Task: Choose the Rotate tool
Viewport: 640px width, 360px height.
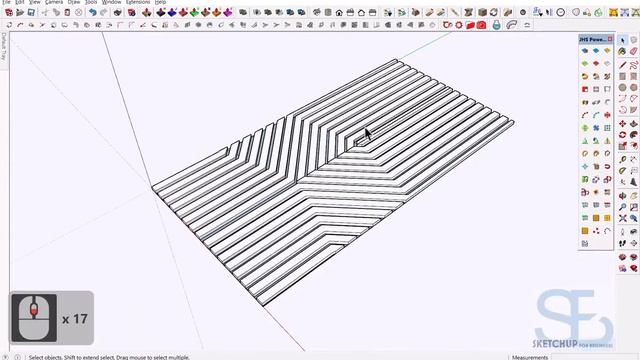Action: coord(622,135)
